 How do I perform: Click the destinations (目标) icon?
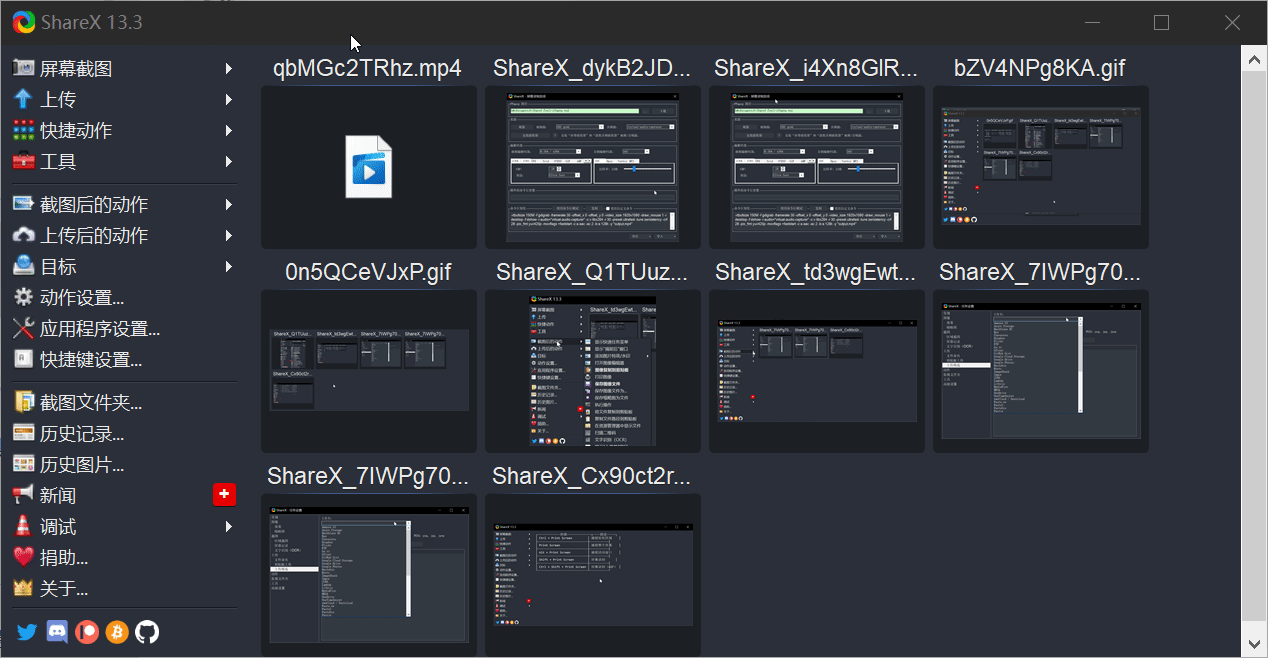click(24, 266)
